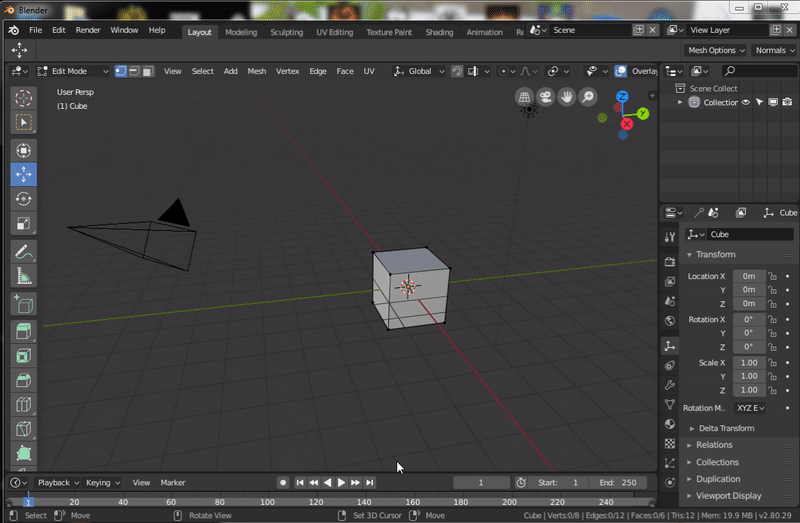Image resolution: width=800 pixels, height=523 pixels.
Task: Enable vertex select mode
Action: [120, 71]
